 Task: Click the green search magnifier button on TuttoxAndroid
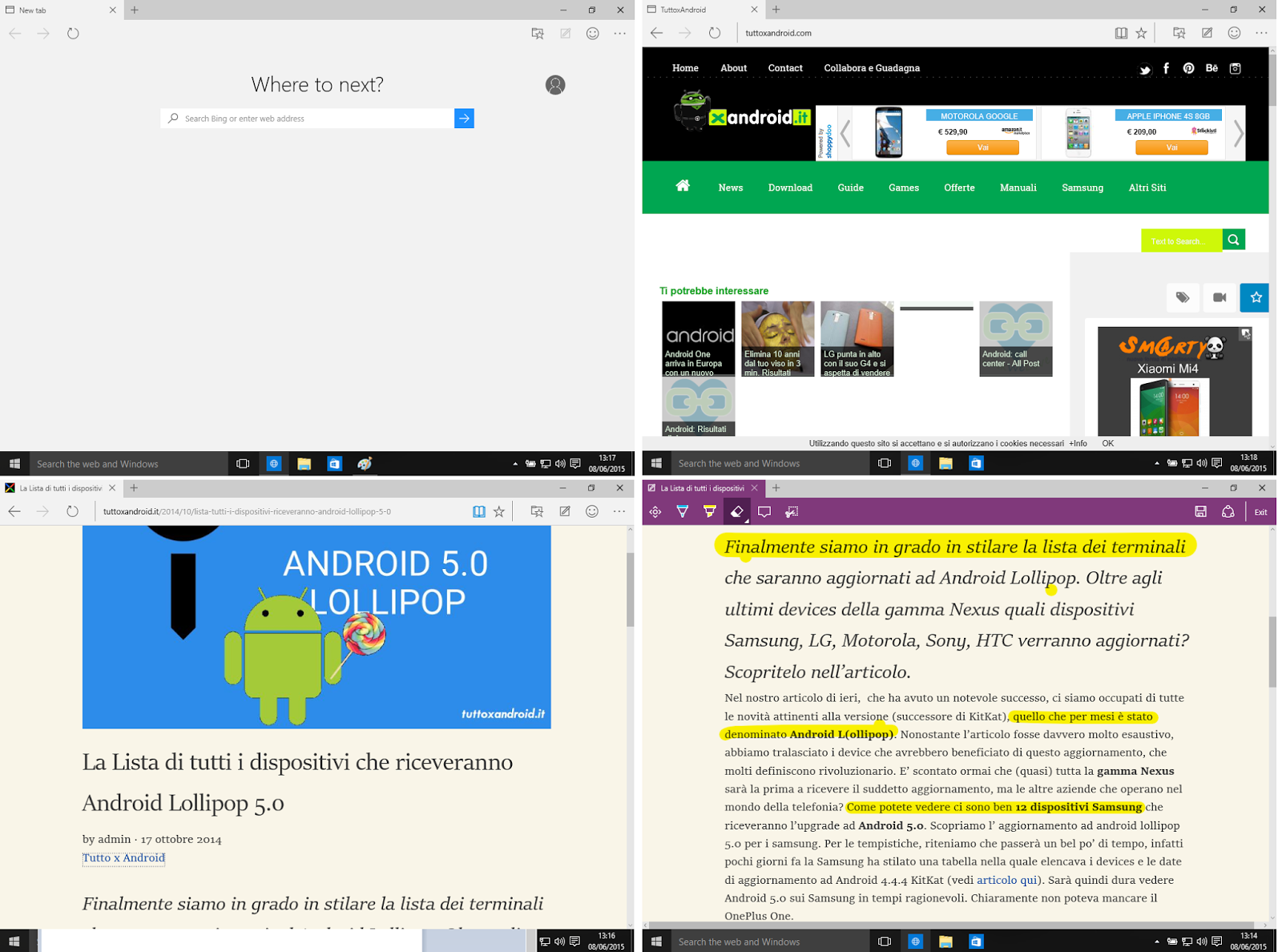(x=1234, y=240)
